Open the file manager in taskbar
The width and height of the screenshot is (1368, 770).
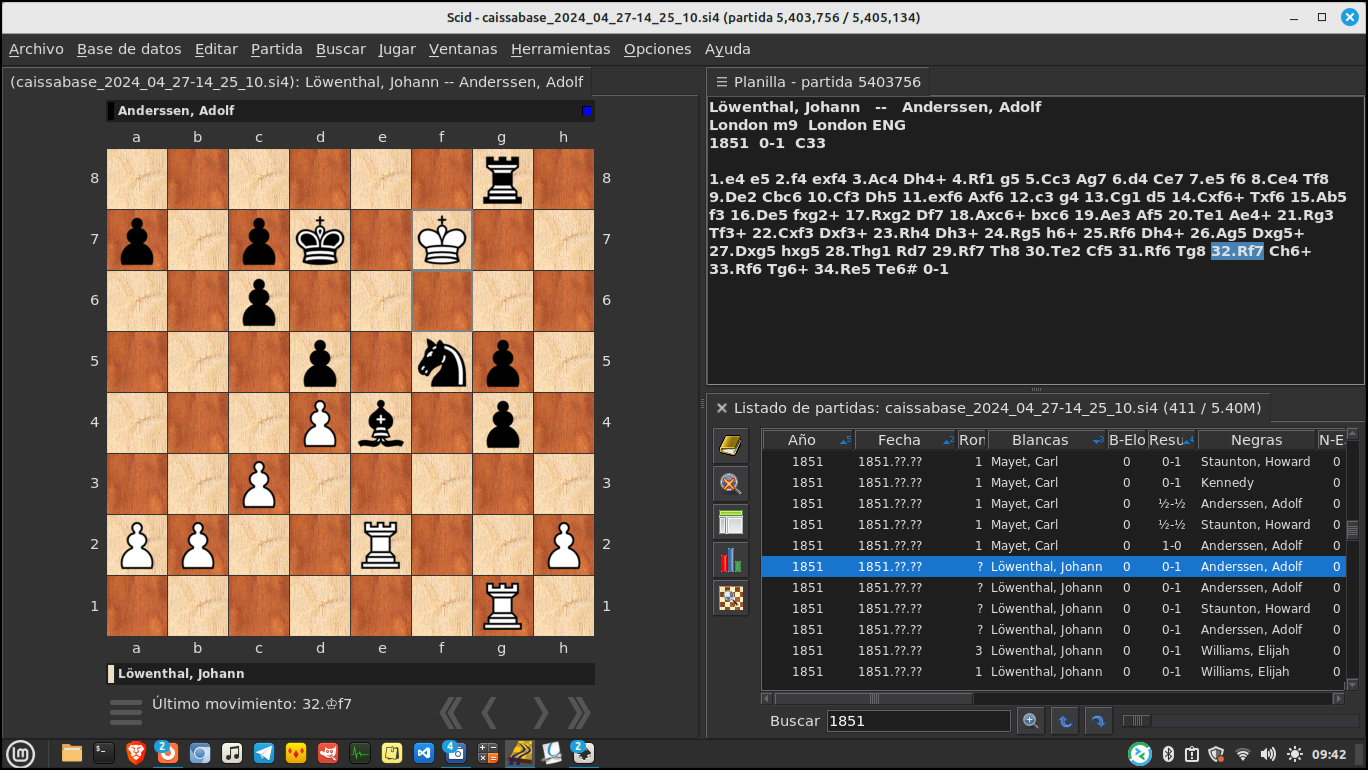pyautogui.click(x=71, y=753)
